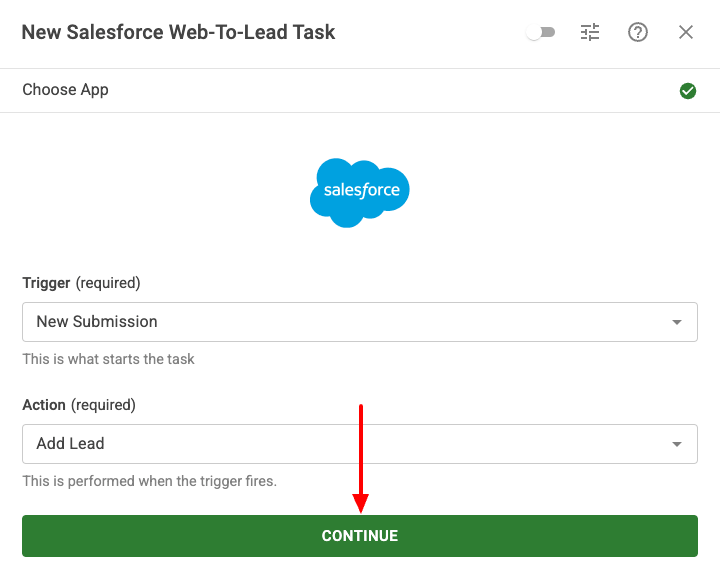Click the green CONTINUE button
720x577 pixels.
(360, 536)
